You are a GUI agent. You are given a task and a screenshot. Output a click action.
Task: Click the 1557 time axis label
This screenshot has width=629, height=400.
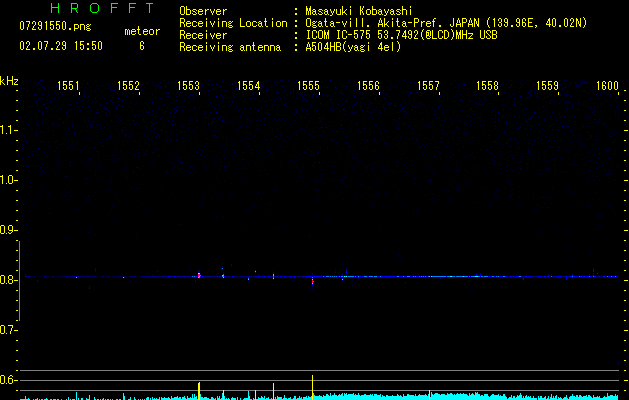[428, 86]
